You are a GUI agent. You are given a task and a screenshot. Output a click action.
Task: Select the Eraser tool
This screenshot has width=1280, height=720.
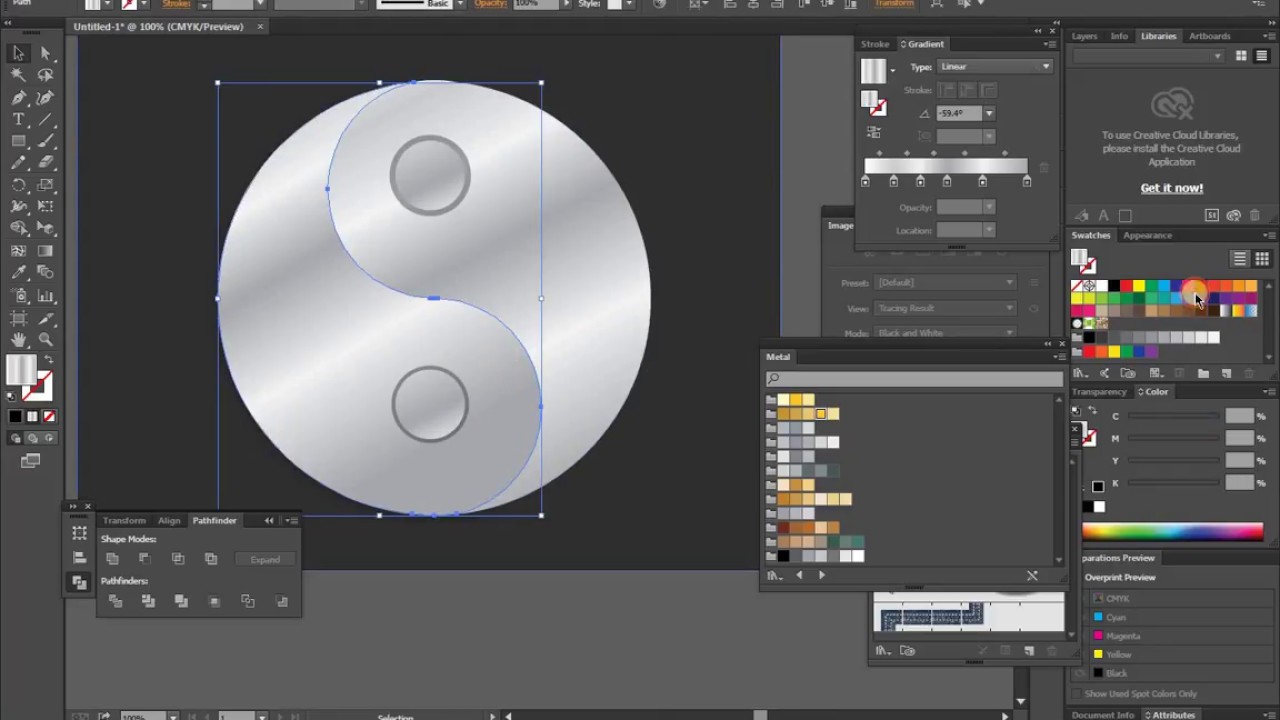click(45, 163)
